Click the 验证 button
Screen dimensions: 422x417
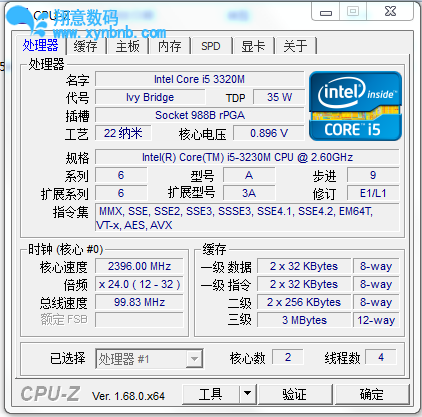[295, 394]
